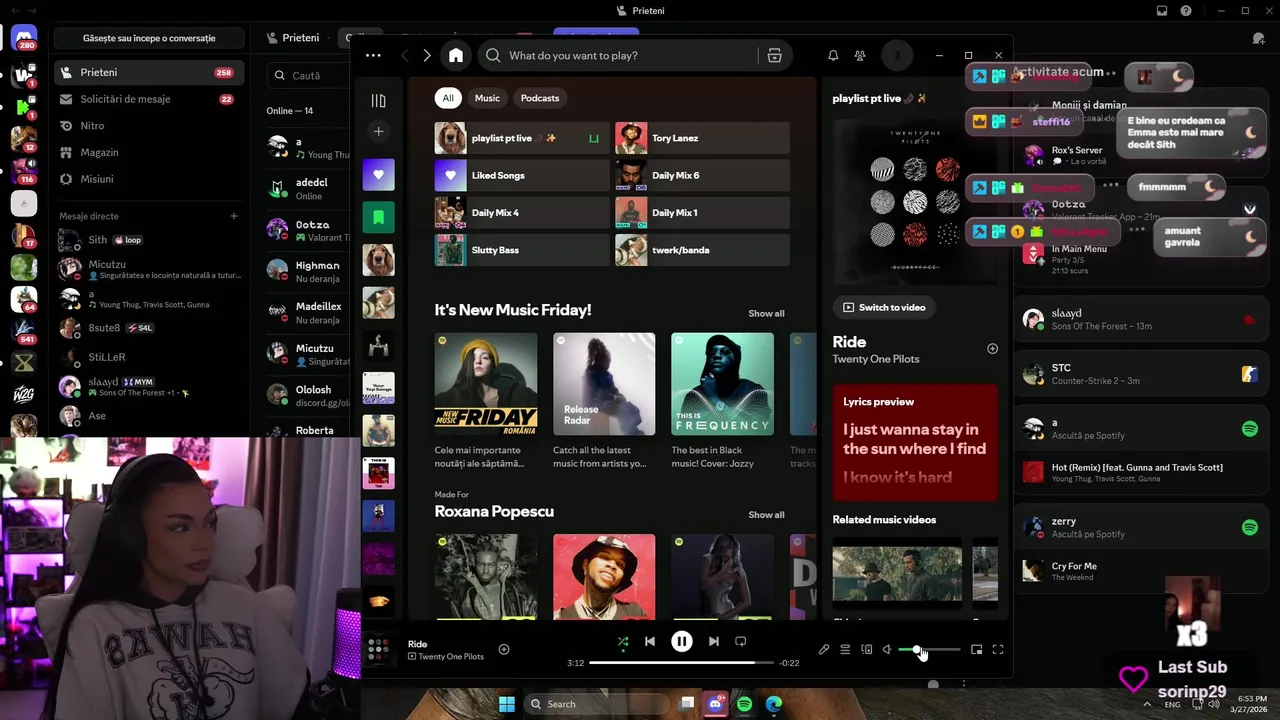Seek on the song progress bar
The image size is (1280, 720).
point(681,662)
